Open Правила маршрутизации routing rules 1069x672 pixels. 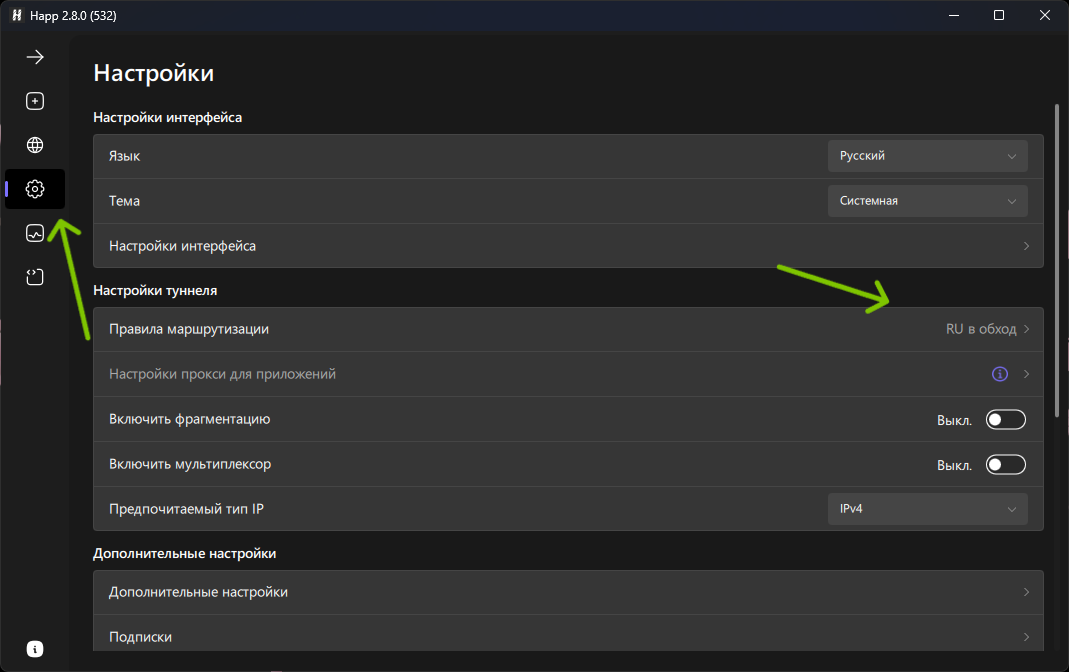point(567,329)
